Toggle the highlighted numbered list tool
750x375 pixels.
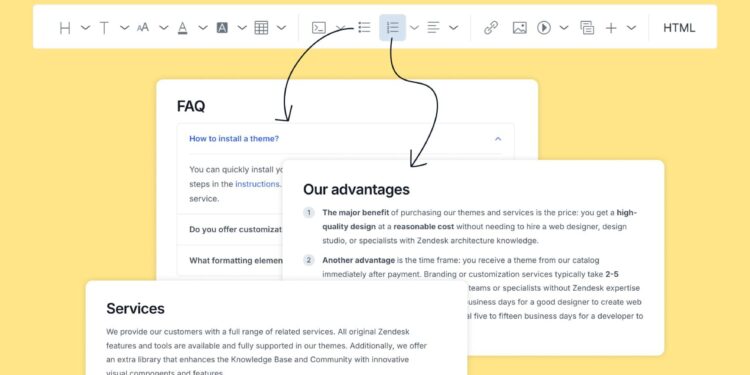[x=393, y=28]
